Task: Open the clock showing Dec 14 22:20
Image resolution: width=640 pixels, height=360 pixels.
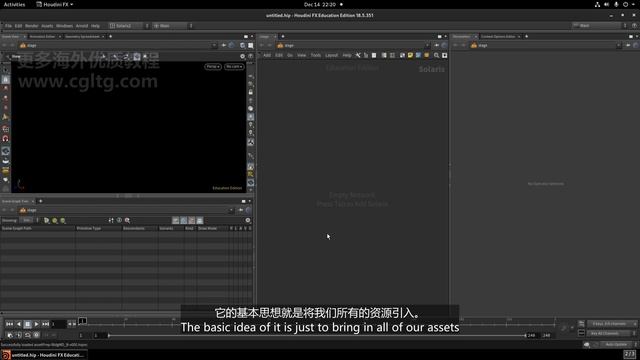Action: click(x=320, y=4)
